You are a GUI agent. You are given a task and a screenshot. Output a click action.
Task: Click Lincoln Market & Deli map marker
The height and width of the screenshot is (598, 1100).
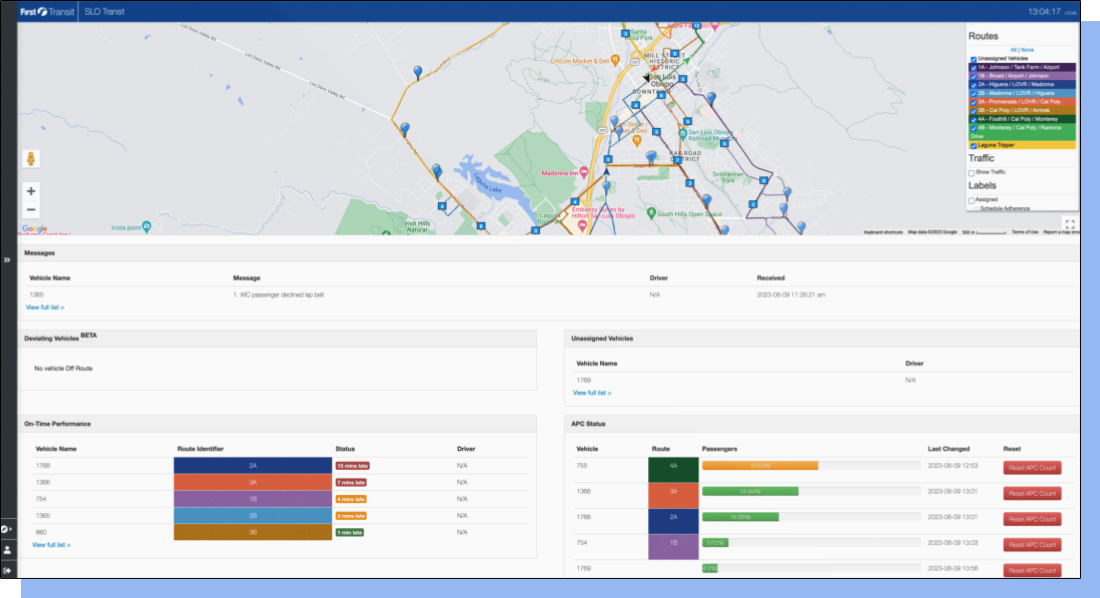pyautogui.click(x=615, y=60)
